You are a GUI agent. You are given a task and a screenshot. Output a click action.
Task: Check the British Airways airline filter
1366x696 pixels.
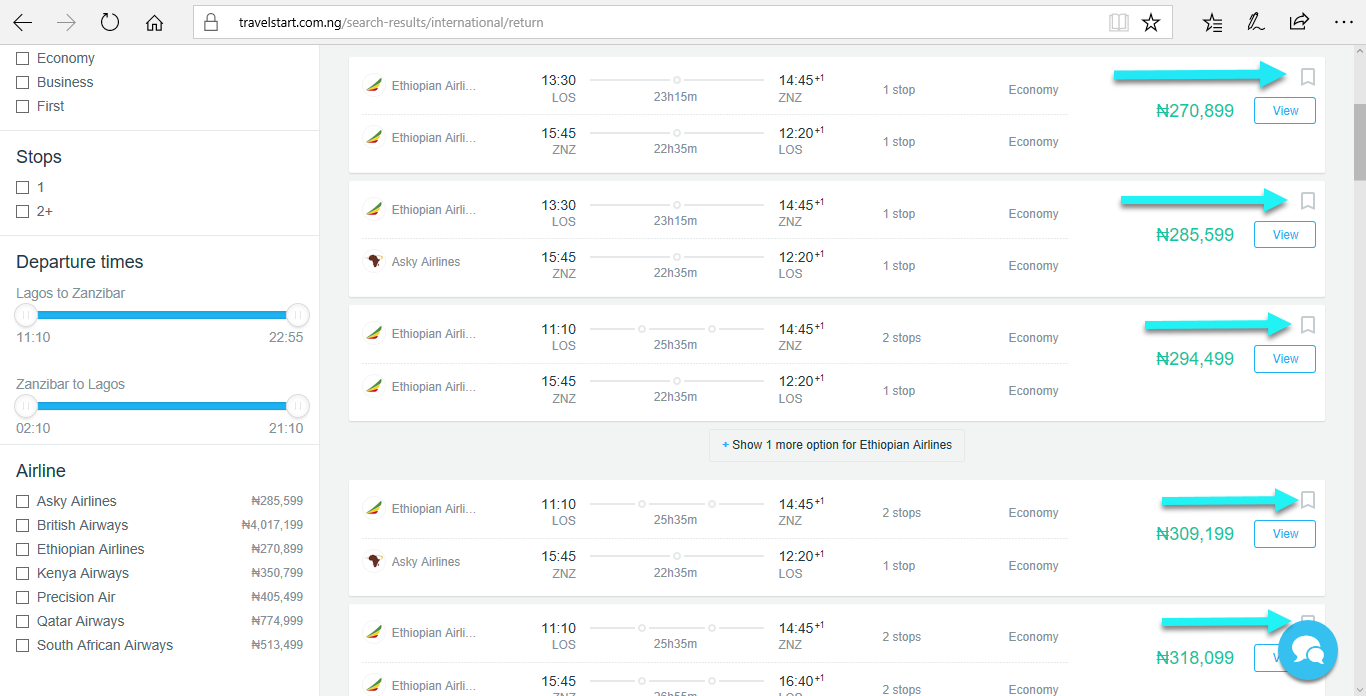point(23,525)
